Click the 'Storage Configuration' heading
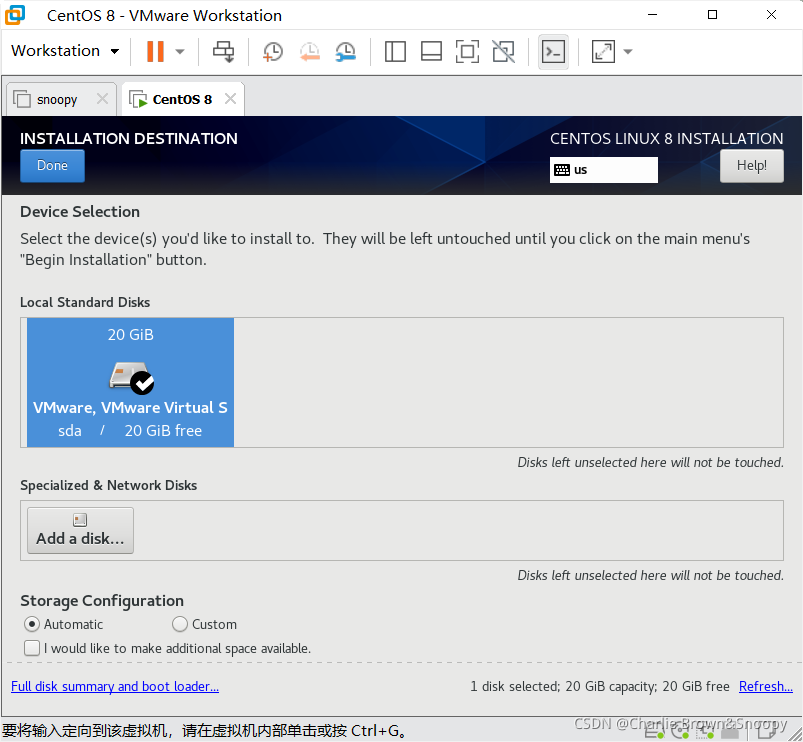 pyautogui.click(x=102, y=600)
